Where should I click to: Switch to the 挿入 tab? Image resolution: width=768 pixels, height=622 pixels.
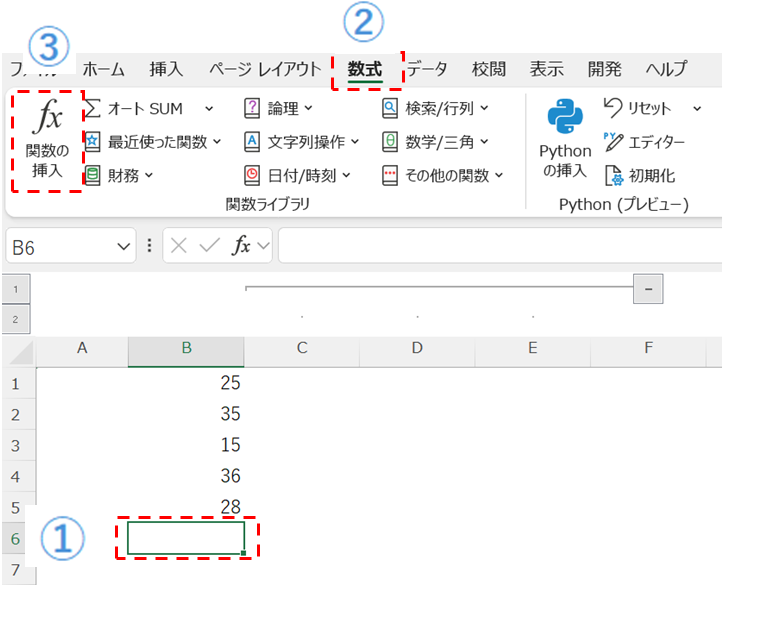[x=166, y=69]
